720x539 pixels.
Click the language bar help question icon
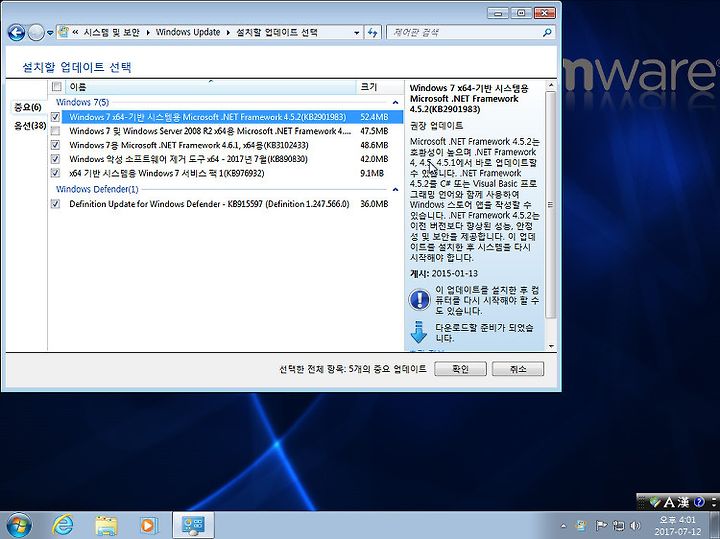pyautogui.click(x=699, y=503)
